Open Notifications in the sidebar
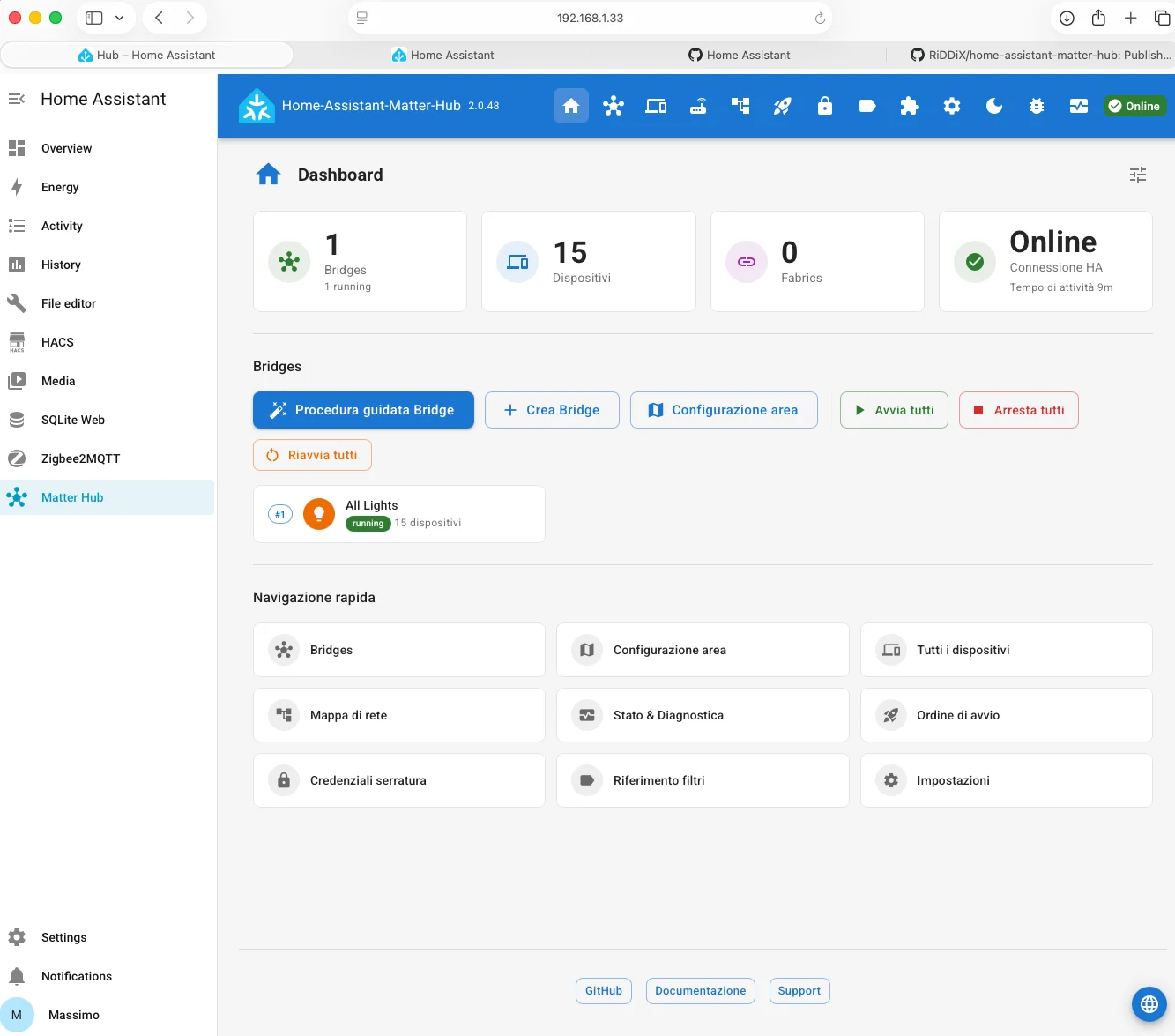 click(x=108, y=976)
